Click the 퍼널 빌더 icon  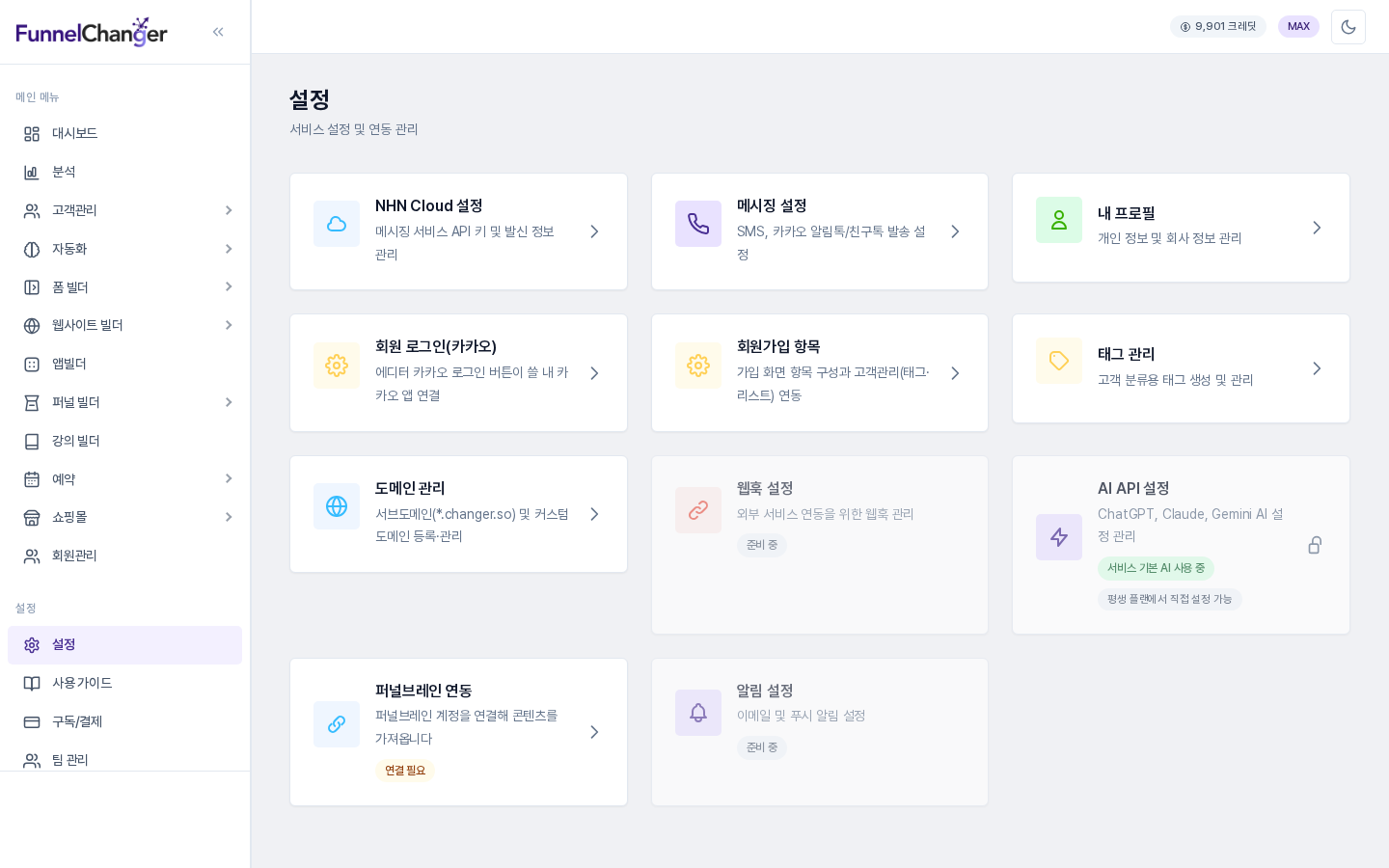point(32,403)
